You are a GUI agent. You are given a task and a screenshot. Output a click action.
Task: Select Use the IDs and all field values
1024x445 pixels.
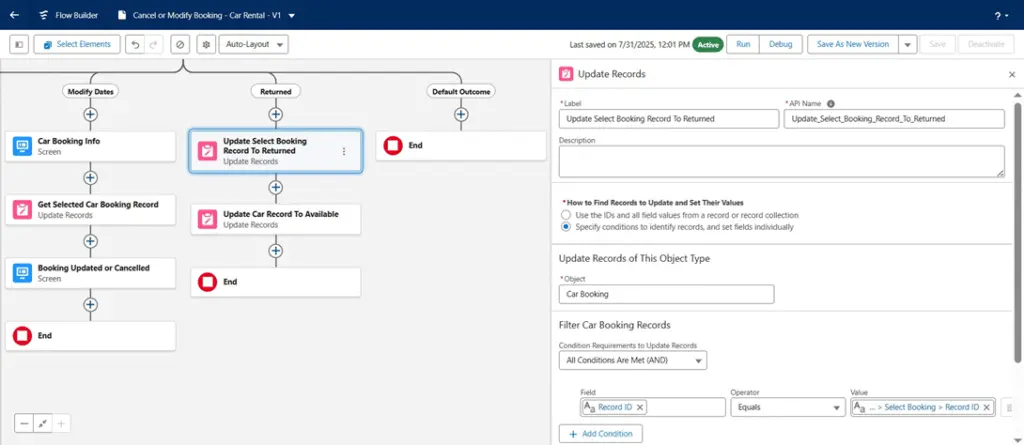(566, 215)
